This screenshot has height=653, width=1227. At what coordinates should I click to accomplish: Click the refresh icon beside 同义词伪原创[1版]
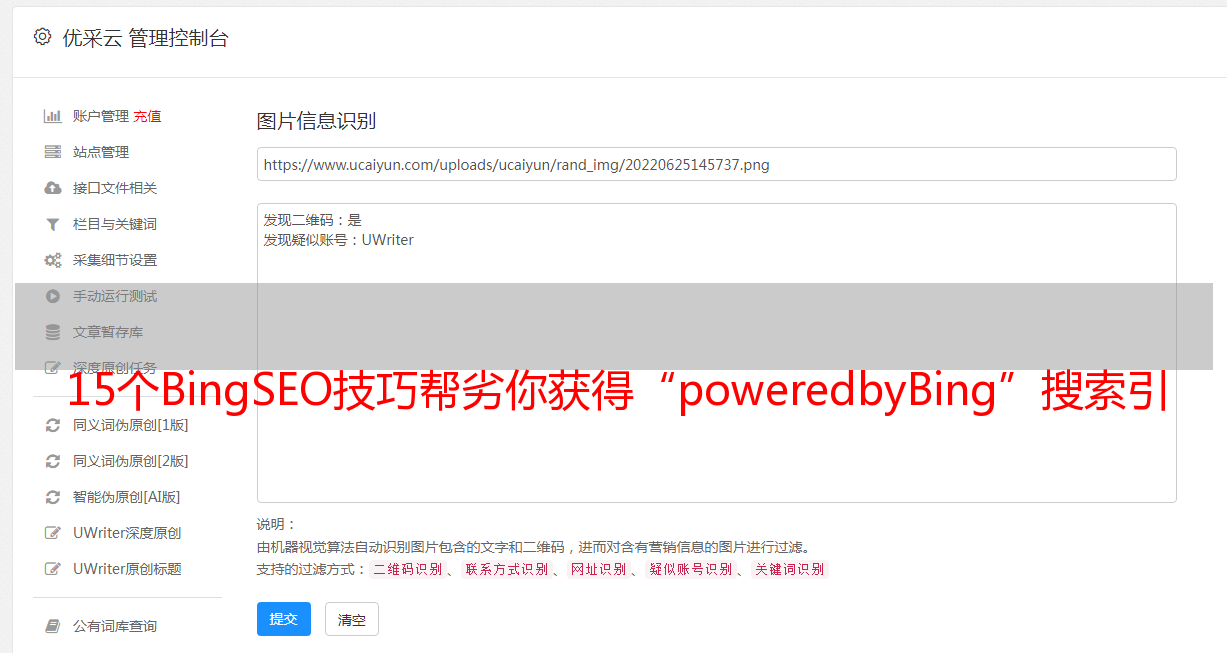click(x=53, y=425)
